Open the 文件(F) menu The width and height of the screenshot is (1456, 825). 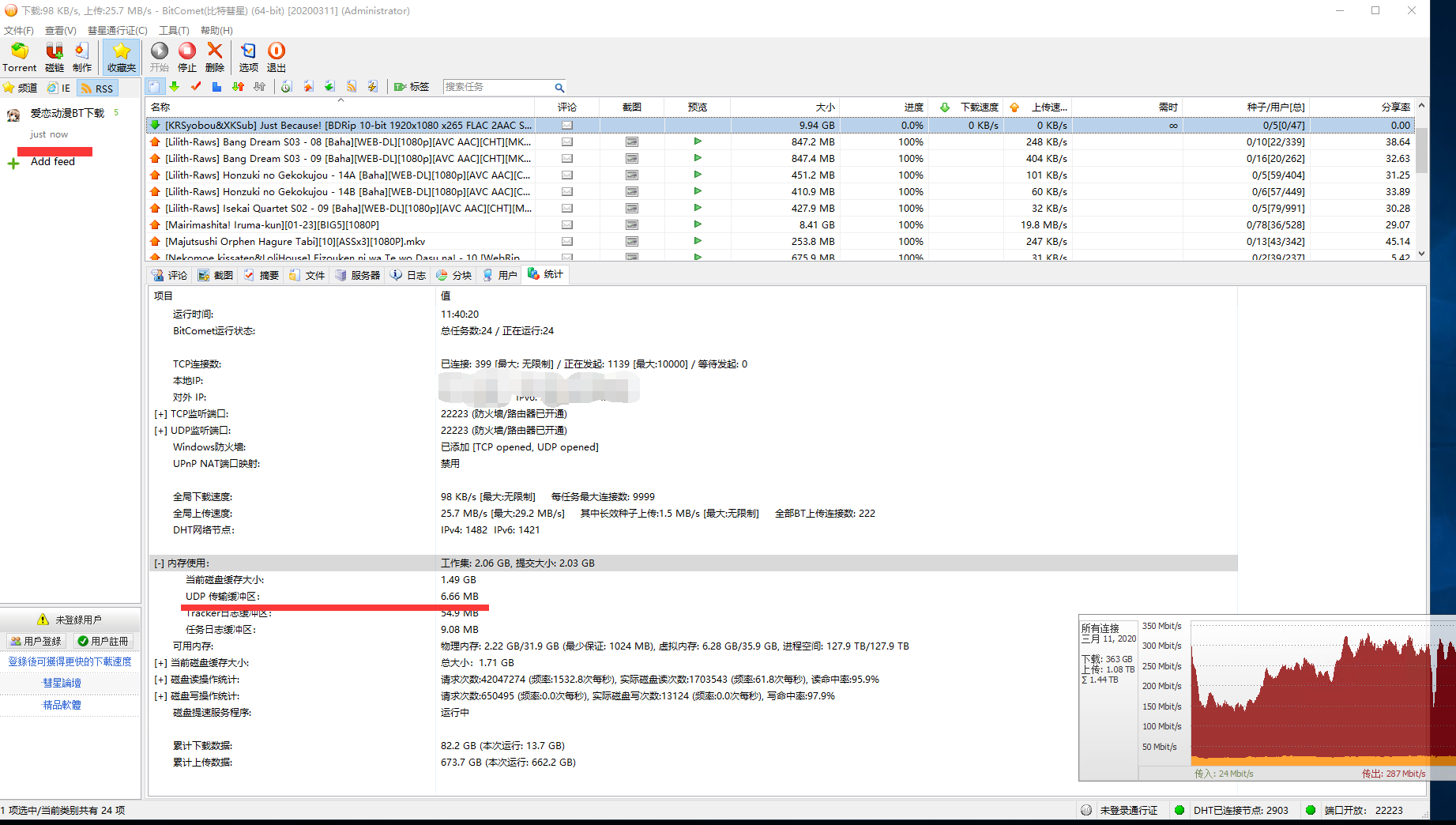[19, 31]
